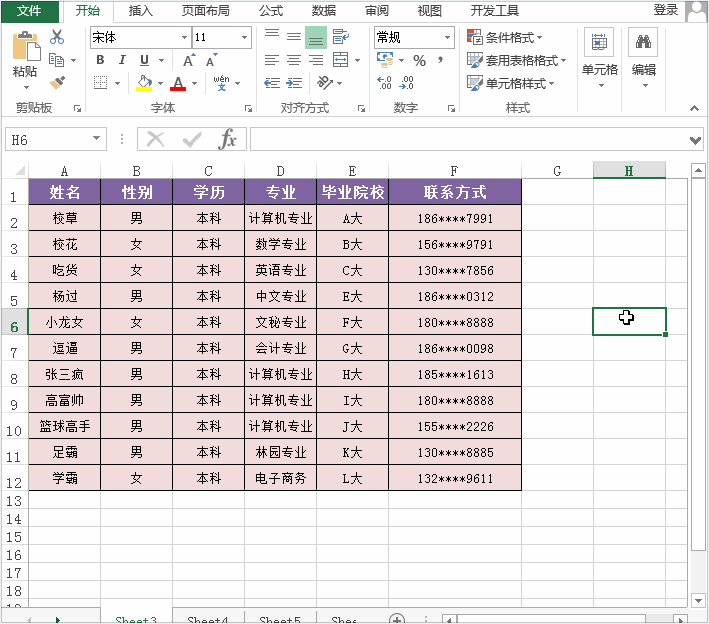Expand fill color dropdown arrow

160,83
